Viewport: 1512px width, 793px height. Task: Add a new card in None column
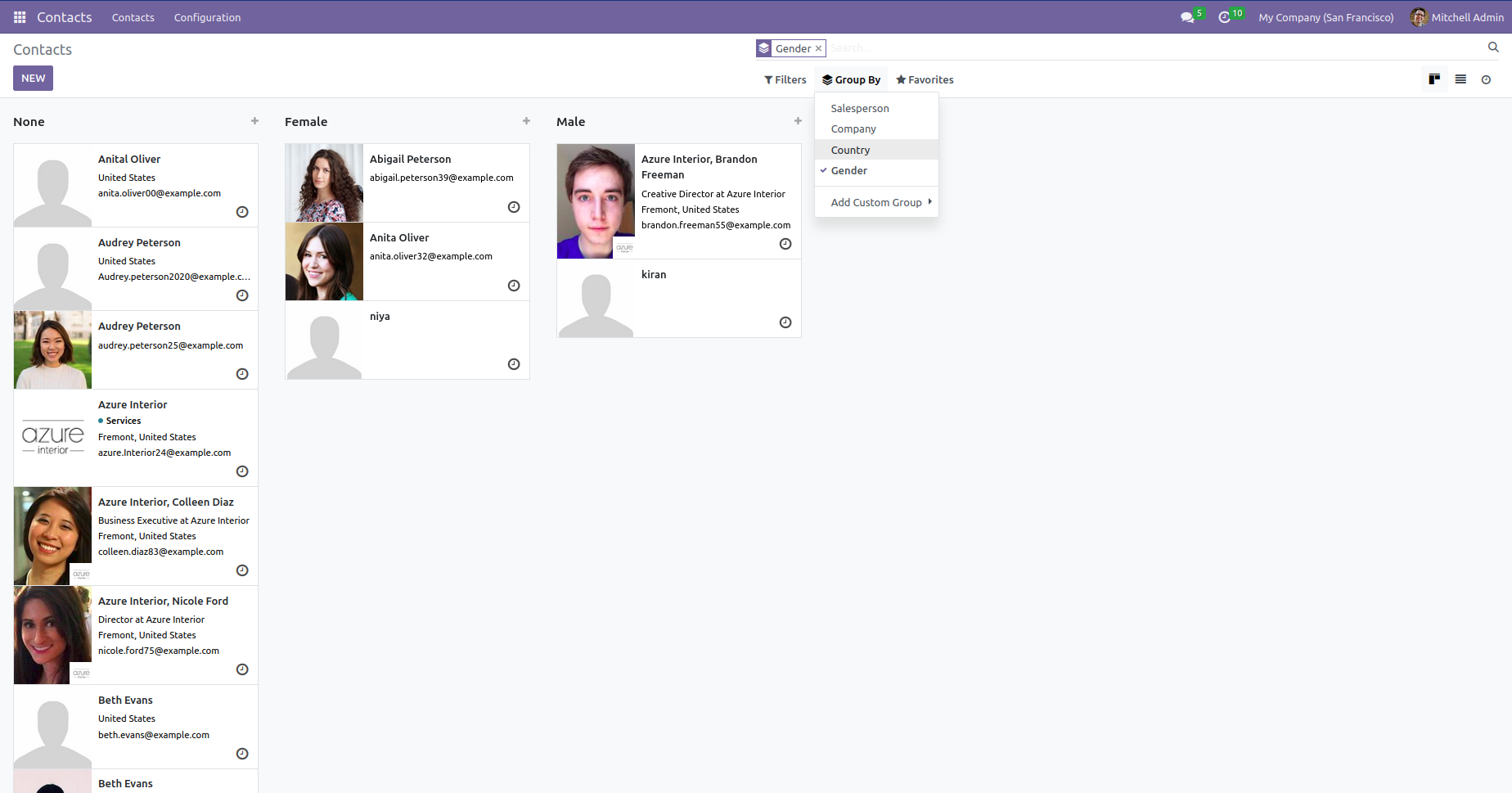coord(254,121)
